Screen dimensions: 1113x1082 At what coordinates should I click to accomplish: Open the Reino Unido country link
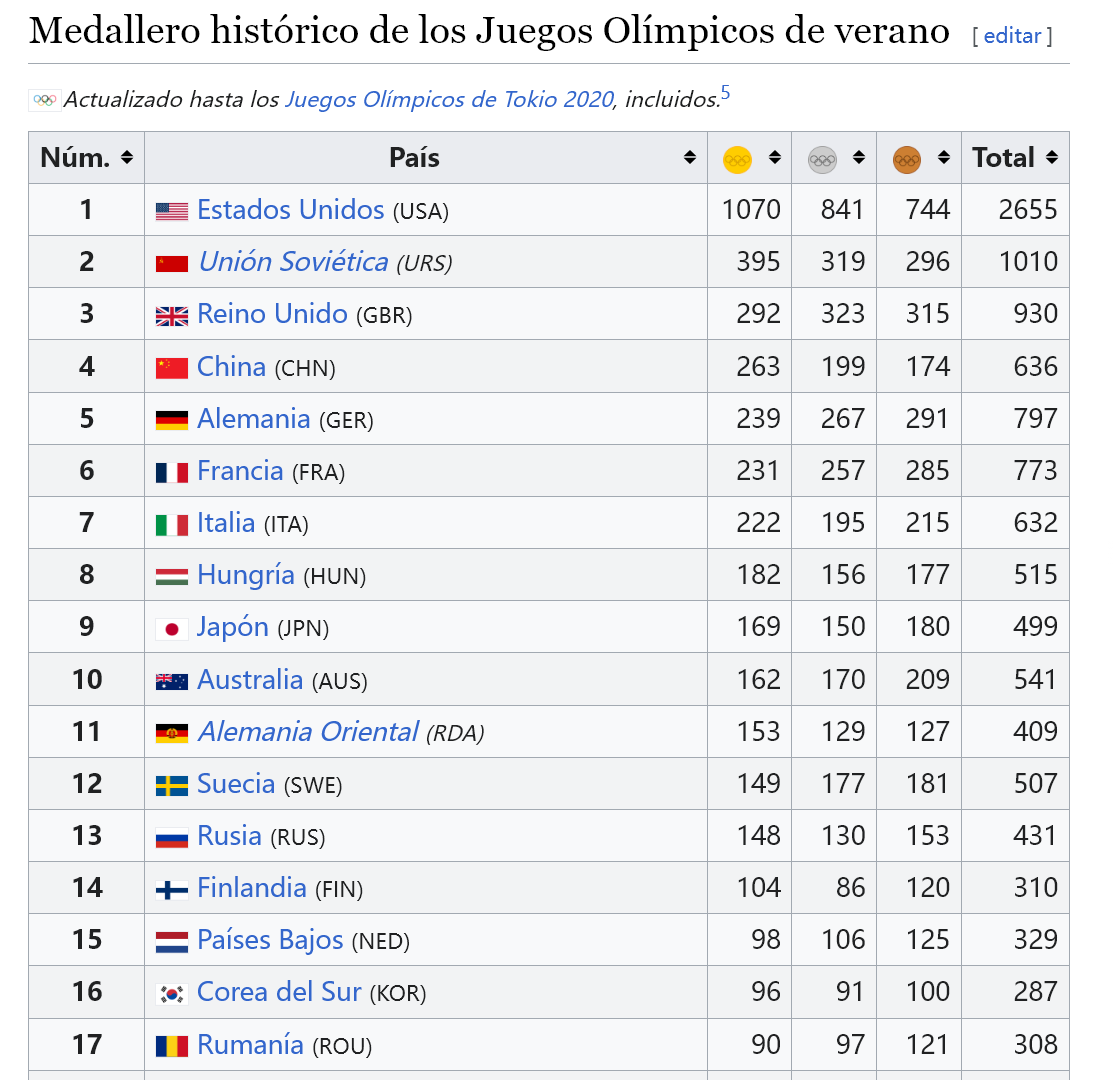click(x=272, y=314)
